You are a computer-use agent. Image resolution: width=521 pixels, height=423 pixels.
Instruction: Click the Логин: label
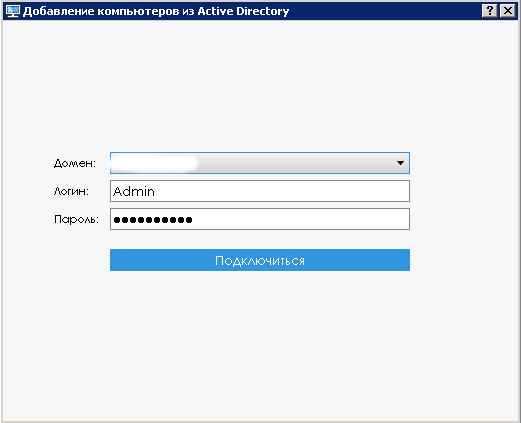(71, 191)
